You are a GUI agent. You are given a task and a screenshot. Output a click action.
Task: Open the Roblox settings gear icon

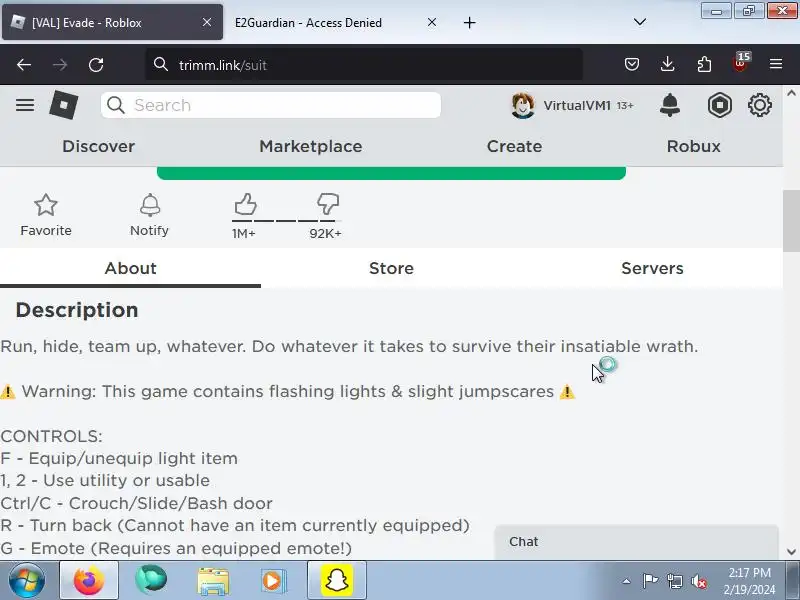pos(760,105)
